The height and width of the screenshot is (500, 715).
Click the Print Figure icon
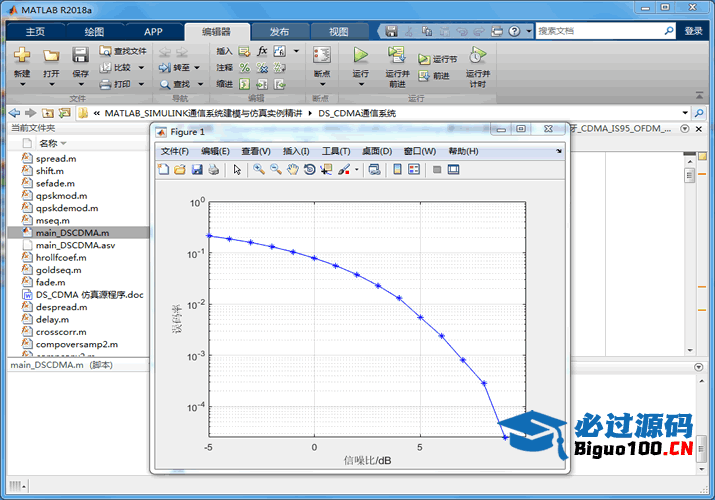tap(214, 170)
